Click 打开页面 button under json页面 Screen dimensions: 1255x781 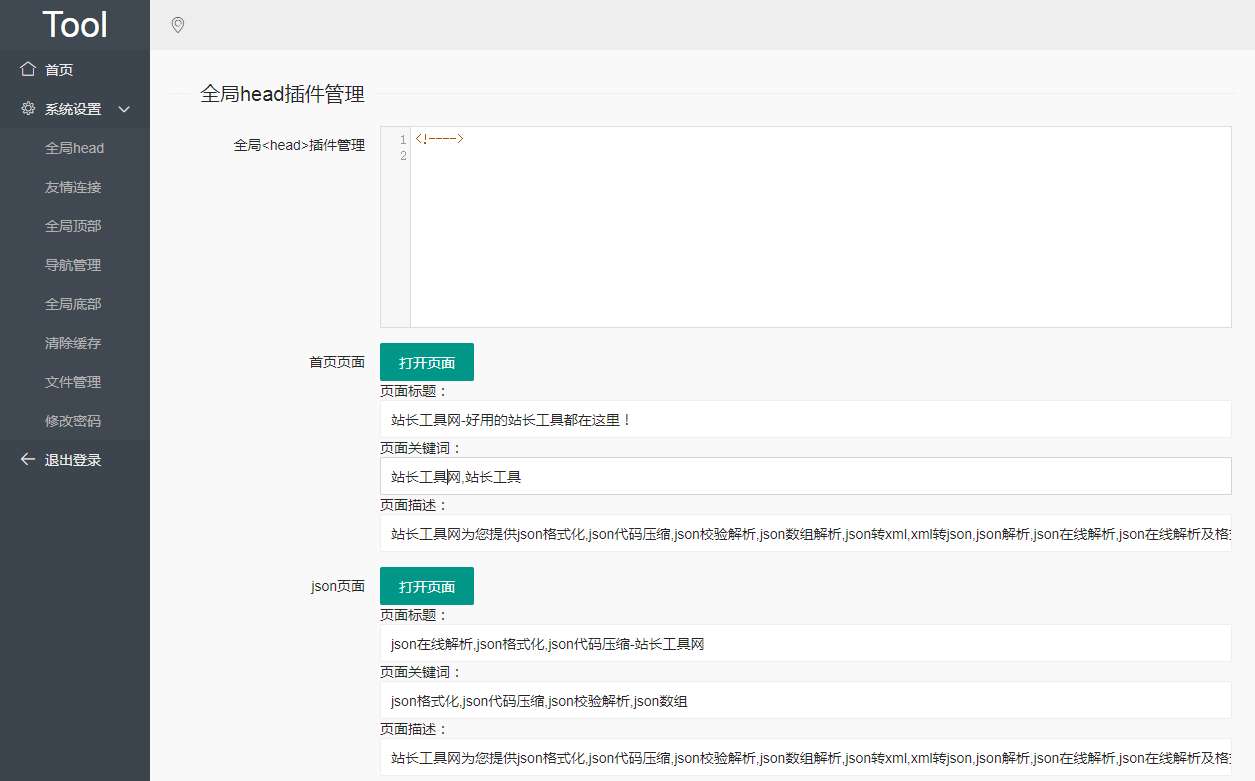pyautogui.click(x=426, y=586)
